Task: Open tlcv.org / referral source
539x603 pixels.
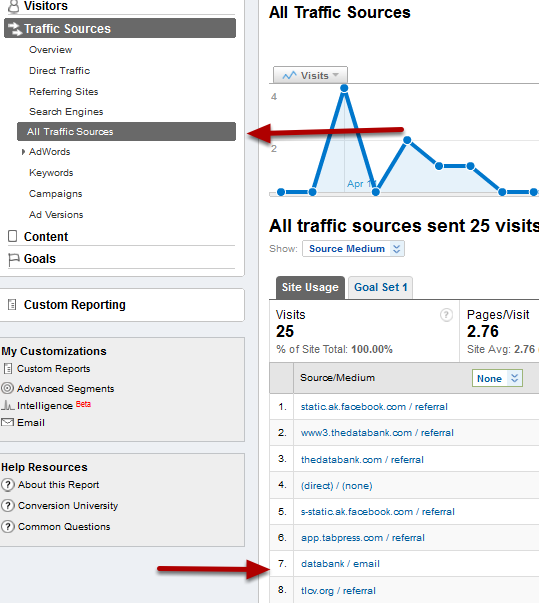Action: coord(338,591)
